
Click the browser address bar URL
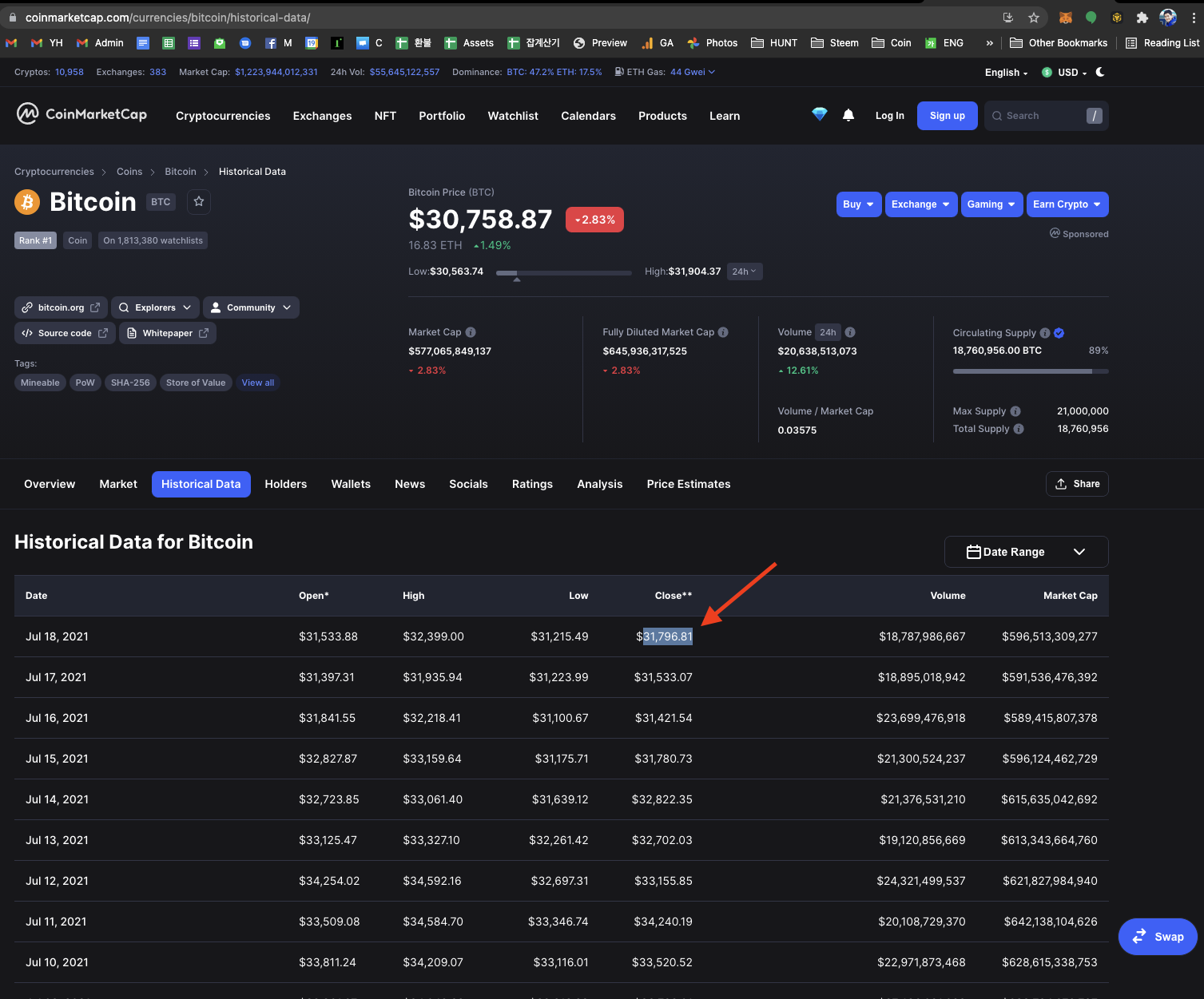pyautogui.click(x=168, y=18)
